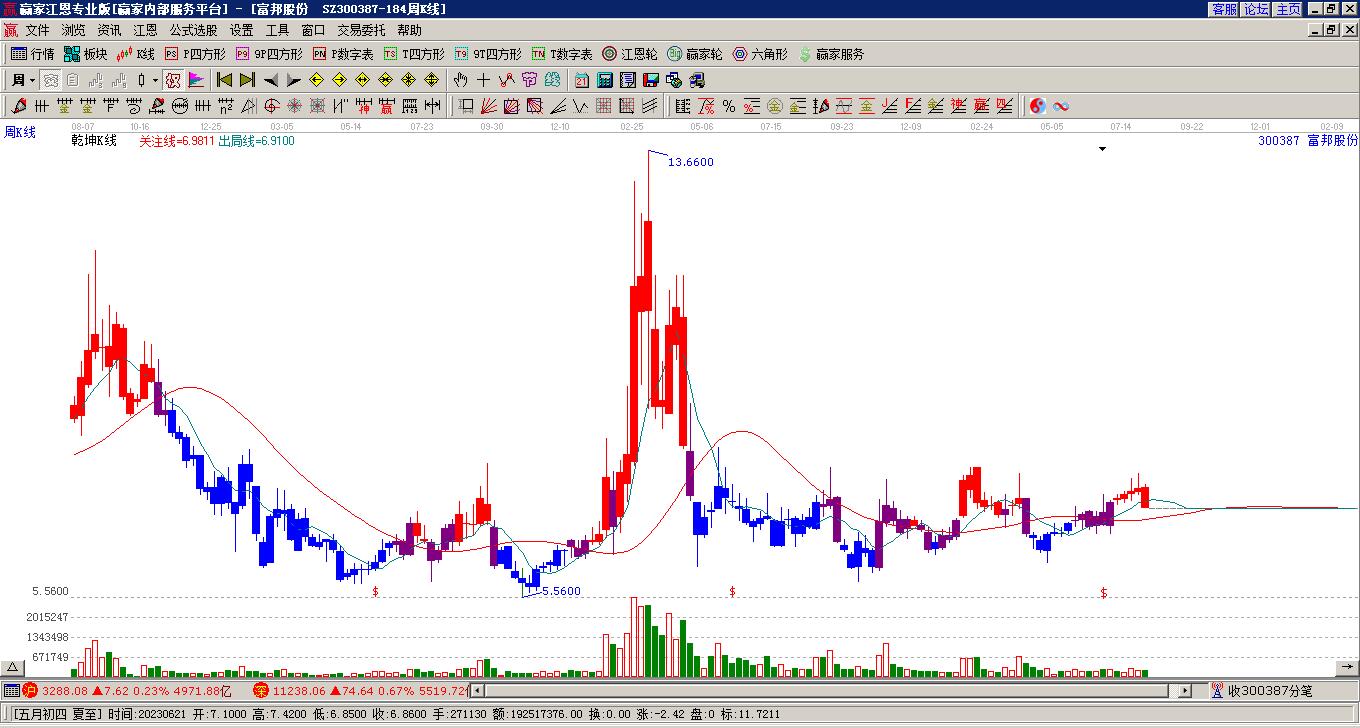Open the 江恩轮 Gann wheel
The image size is (1360, 728).
pos(630,54)
